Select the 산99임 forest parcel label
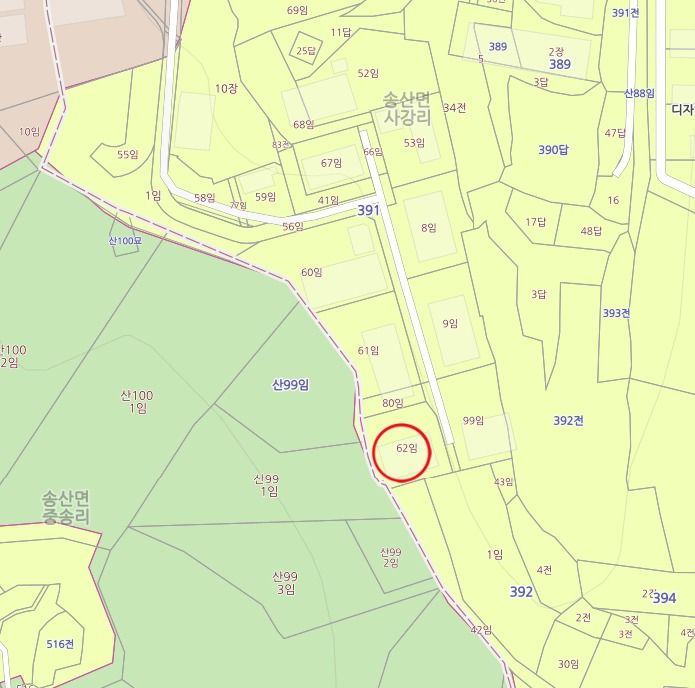This screenshot has height=688, width=695. [291, 384]
